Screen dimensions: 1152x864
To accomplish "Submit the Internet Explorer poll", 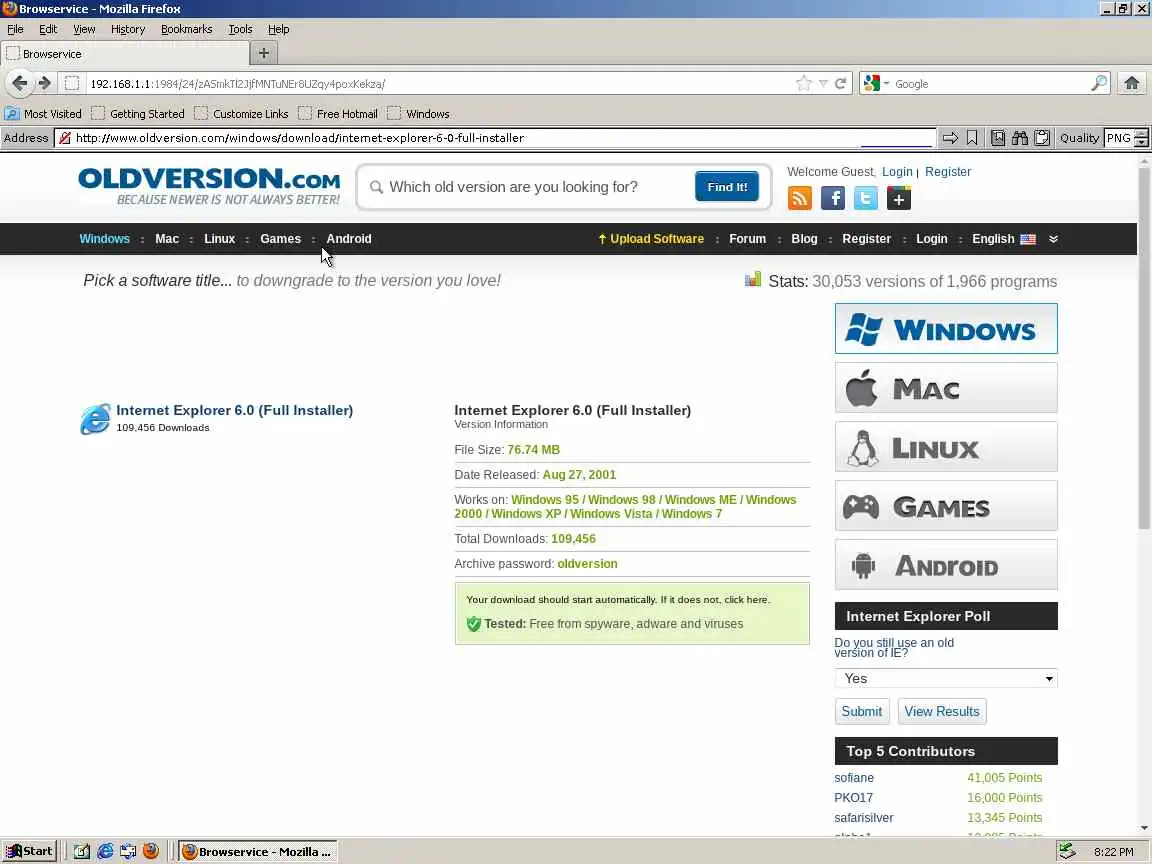I will (862, 711).
